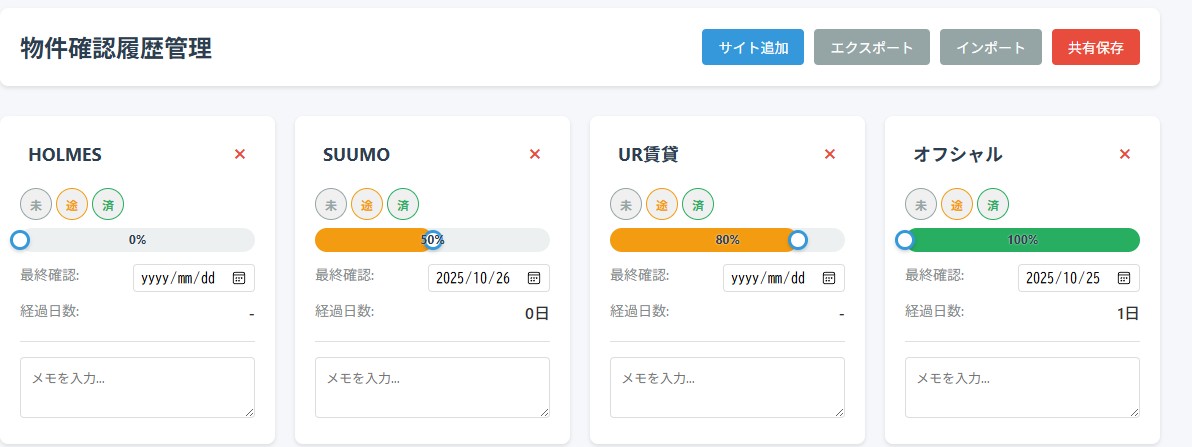Remove the オフシャル card using X icon
The height and width of the screenshot is (447, 1192).
[1124, 154]
